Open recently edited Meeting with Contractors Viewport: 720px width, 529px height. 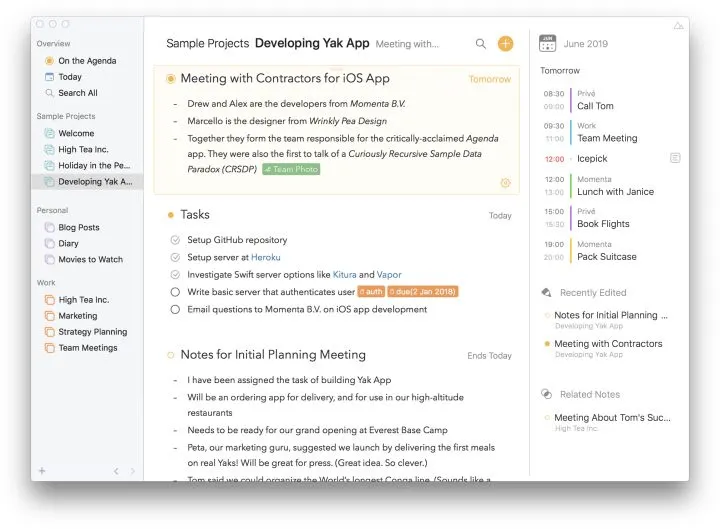point(608,343)
